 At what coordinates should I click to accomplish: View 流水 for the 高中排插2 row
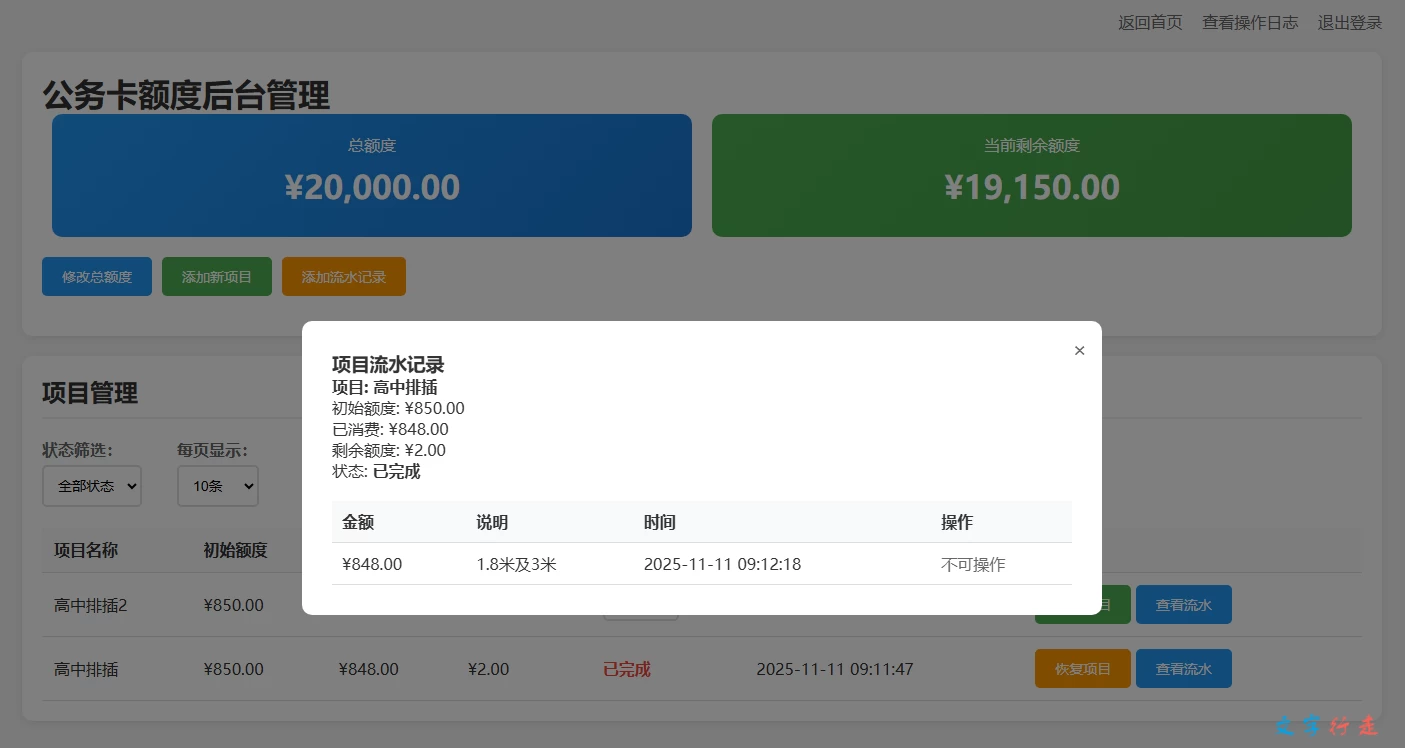pos(1183,605)
